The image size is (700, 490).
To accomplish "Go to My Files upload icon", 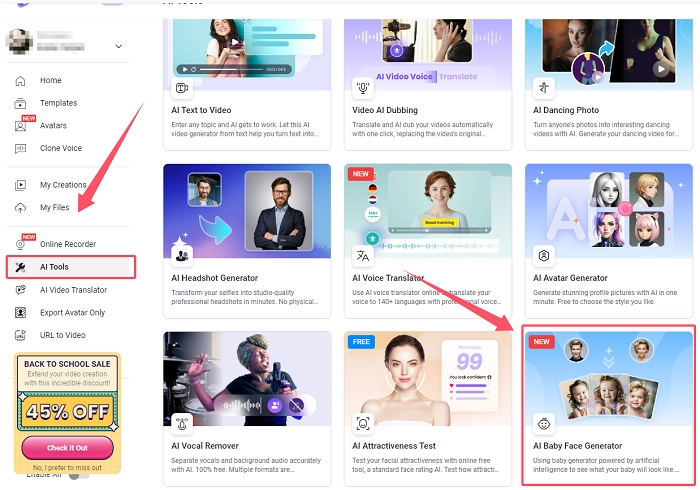I will point(20,208).
